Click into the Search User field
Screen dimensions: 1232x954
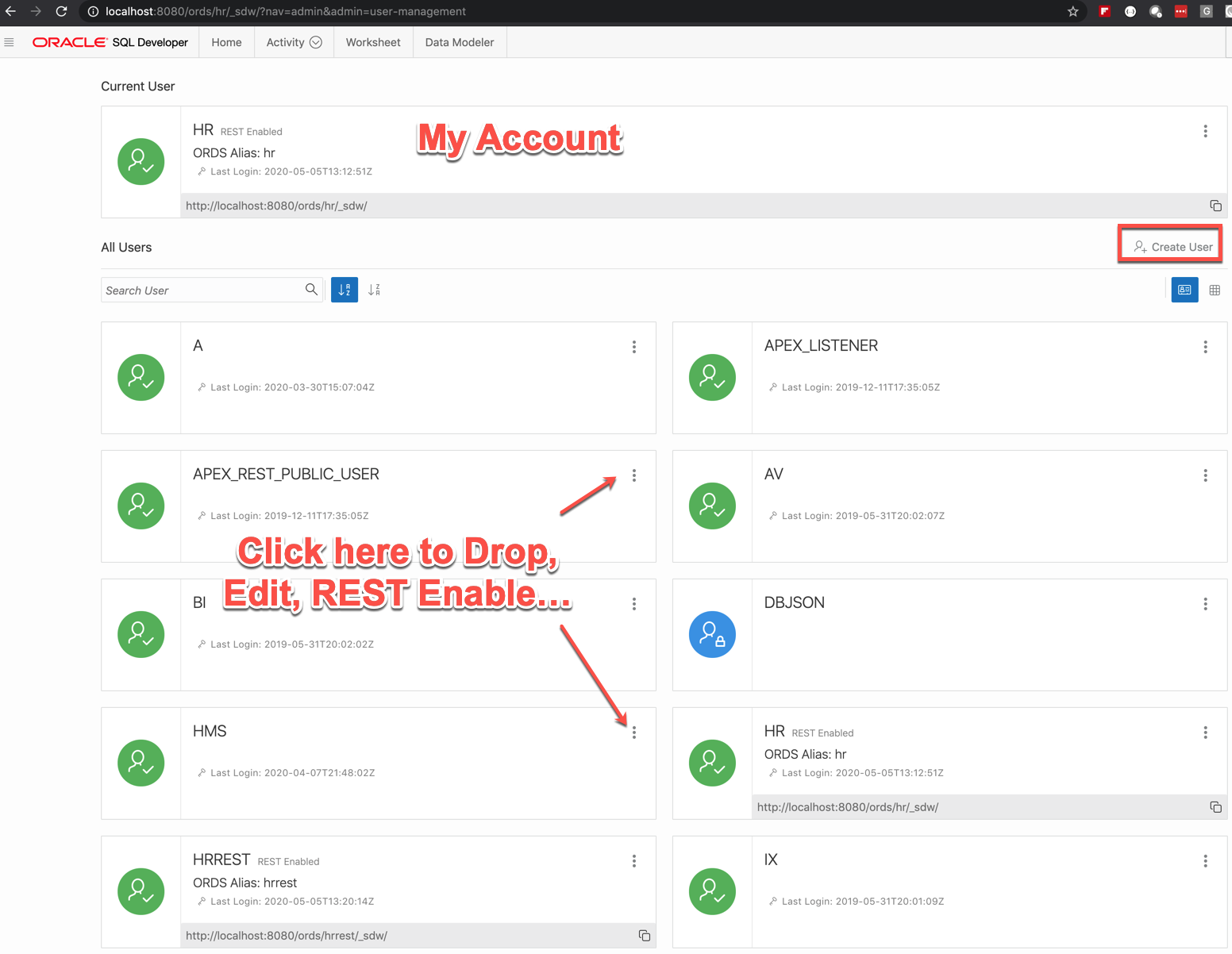coord(202,290)
